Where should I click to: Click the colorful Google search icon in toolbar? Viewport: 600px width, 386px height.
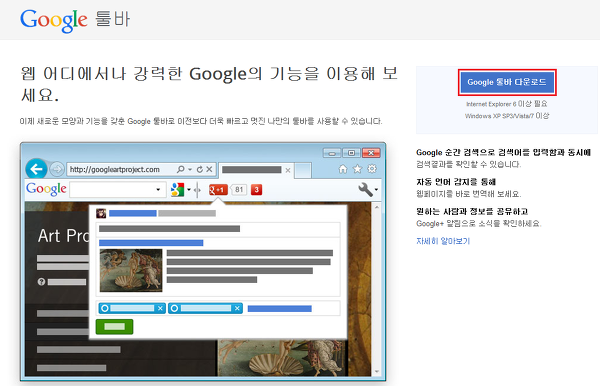click(177, 190)
